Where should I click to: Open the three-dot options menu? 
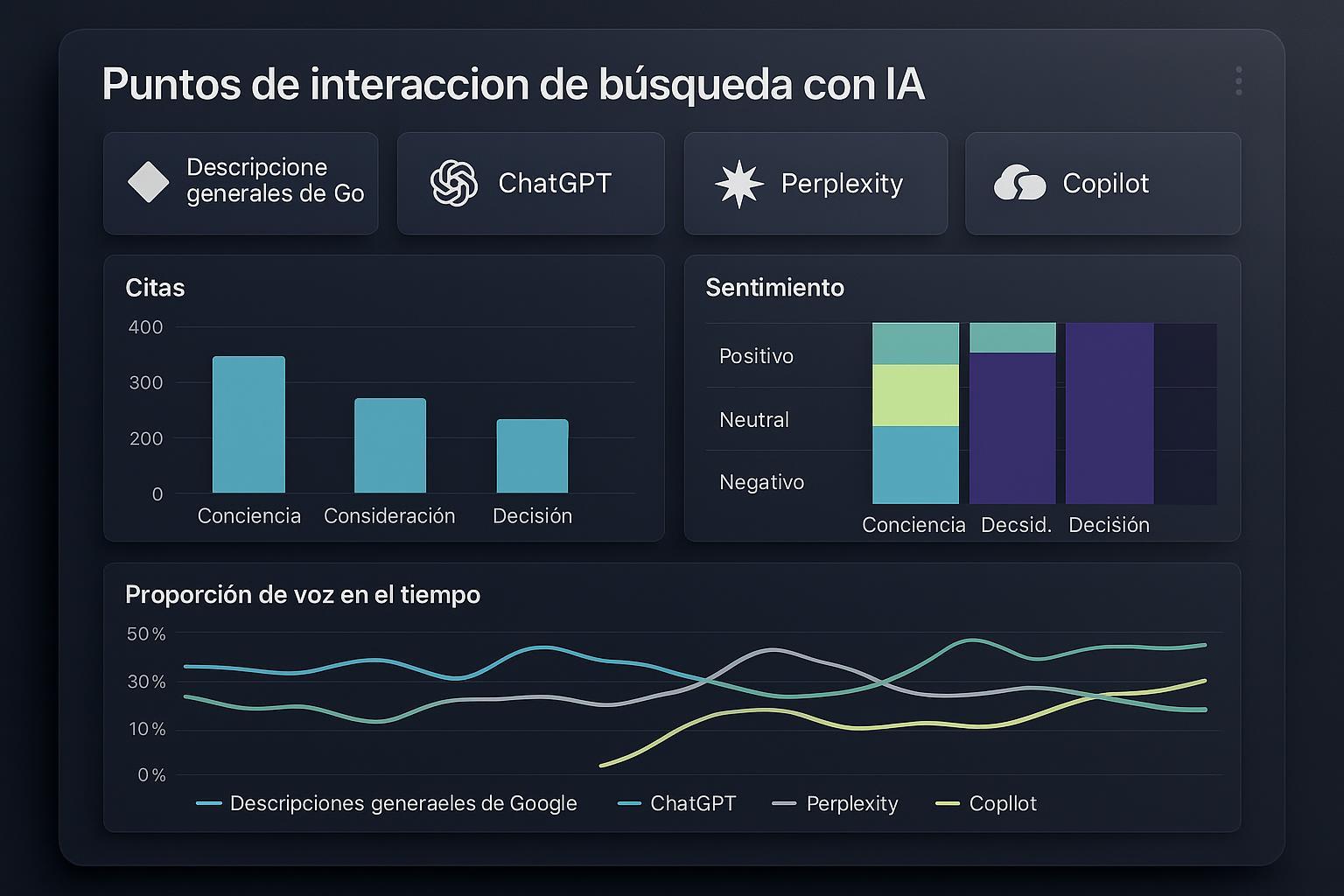[x=1238, y=80]
